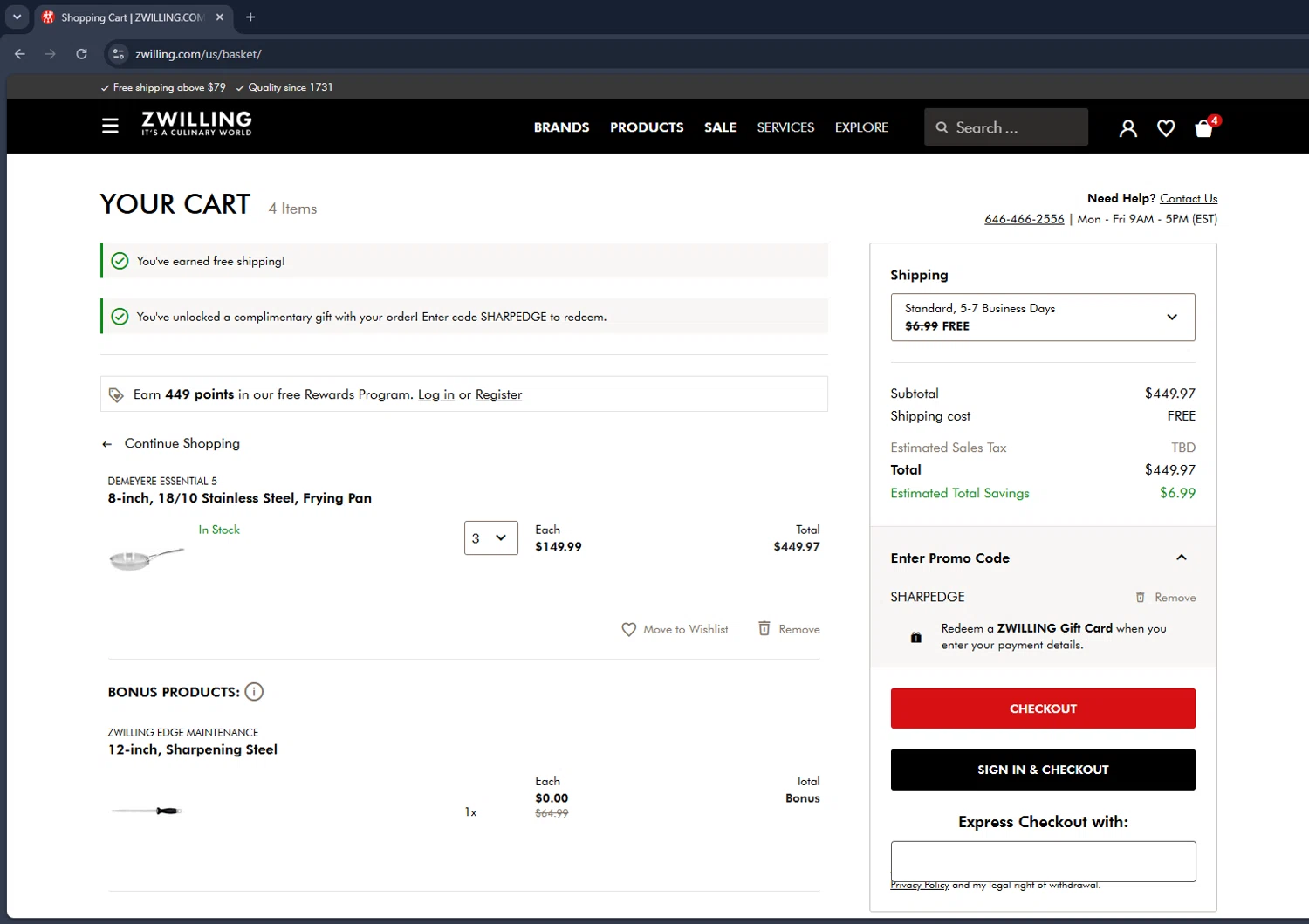Click the green In Stock label
The width and height of the screenshot is (1309, 924).
[x=219, y=530]
